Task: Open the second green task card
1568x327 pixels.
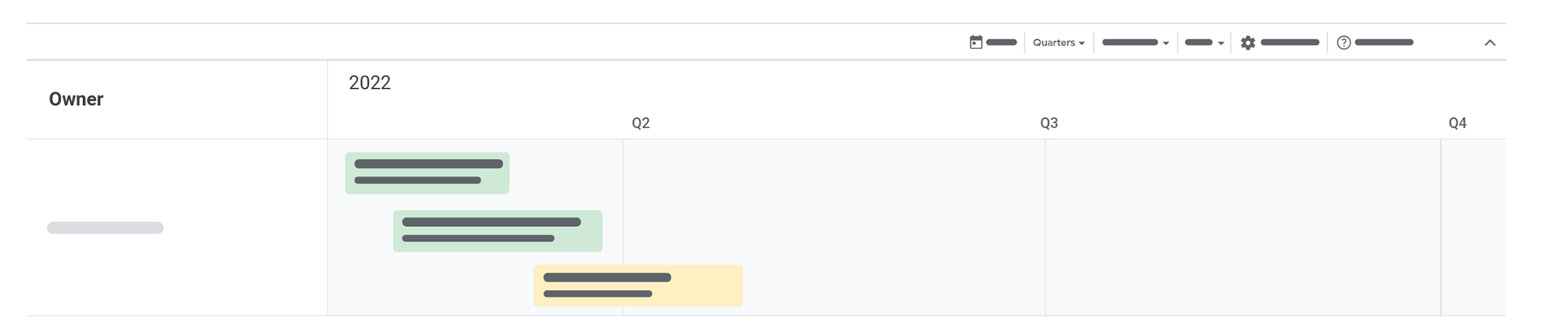Action: click(x=497, y=231)
